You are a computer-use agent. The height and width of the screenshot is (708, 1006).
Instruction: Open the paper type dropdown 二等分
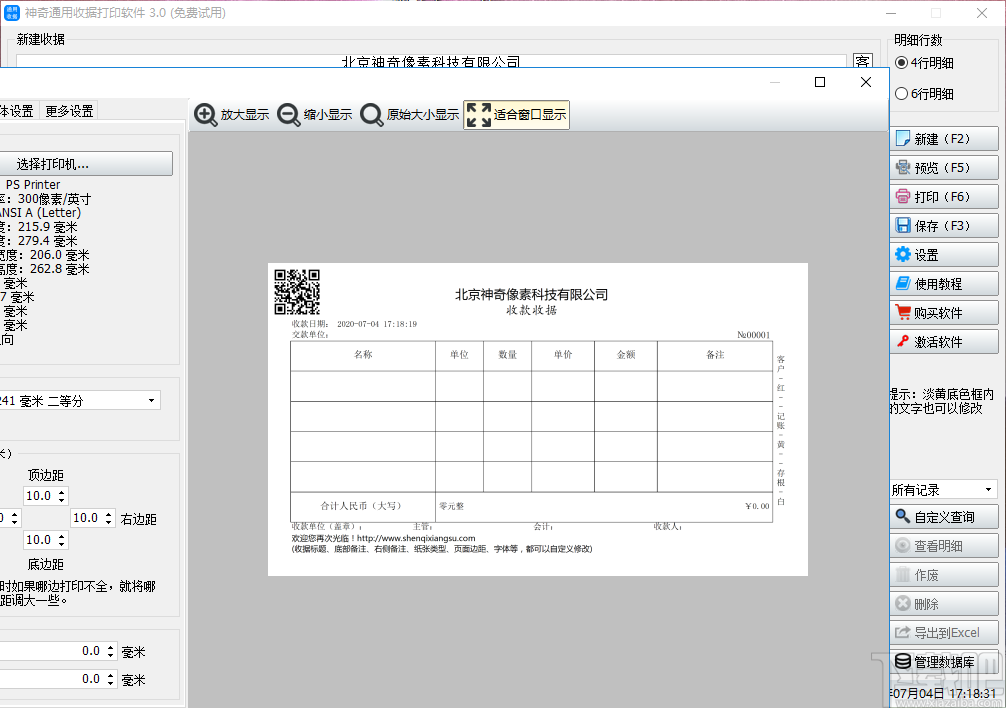point(78,401)
